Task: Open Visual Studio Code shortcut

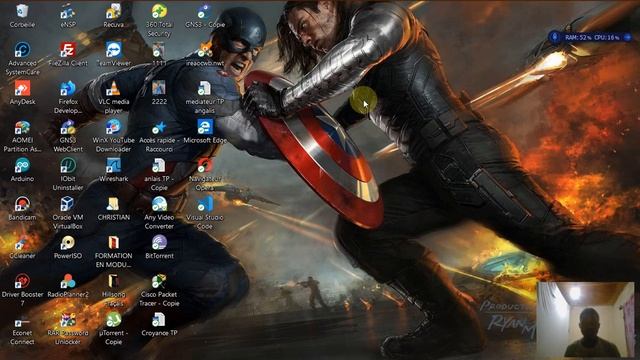Action: click(x=205, y=204)
